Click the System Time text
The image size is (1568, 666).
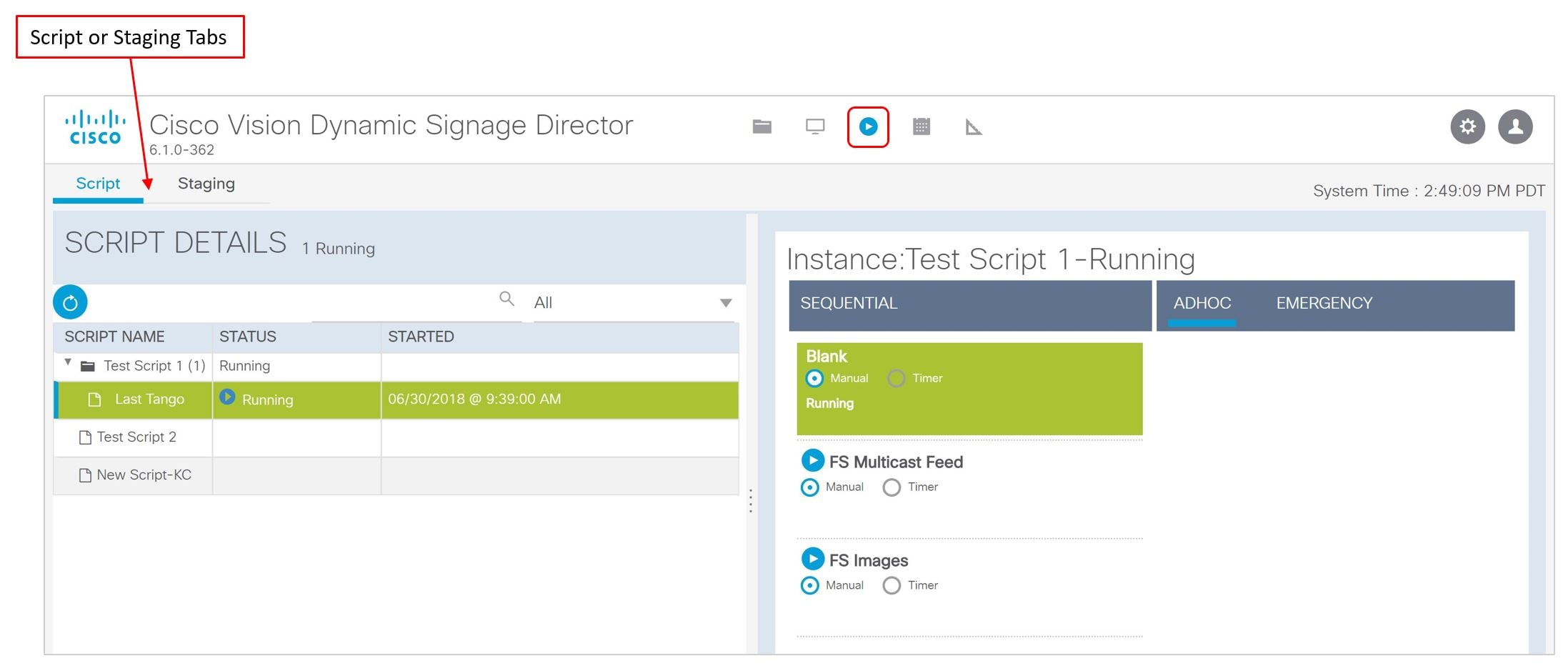tap(1429, 191)
